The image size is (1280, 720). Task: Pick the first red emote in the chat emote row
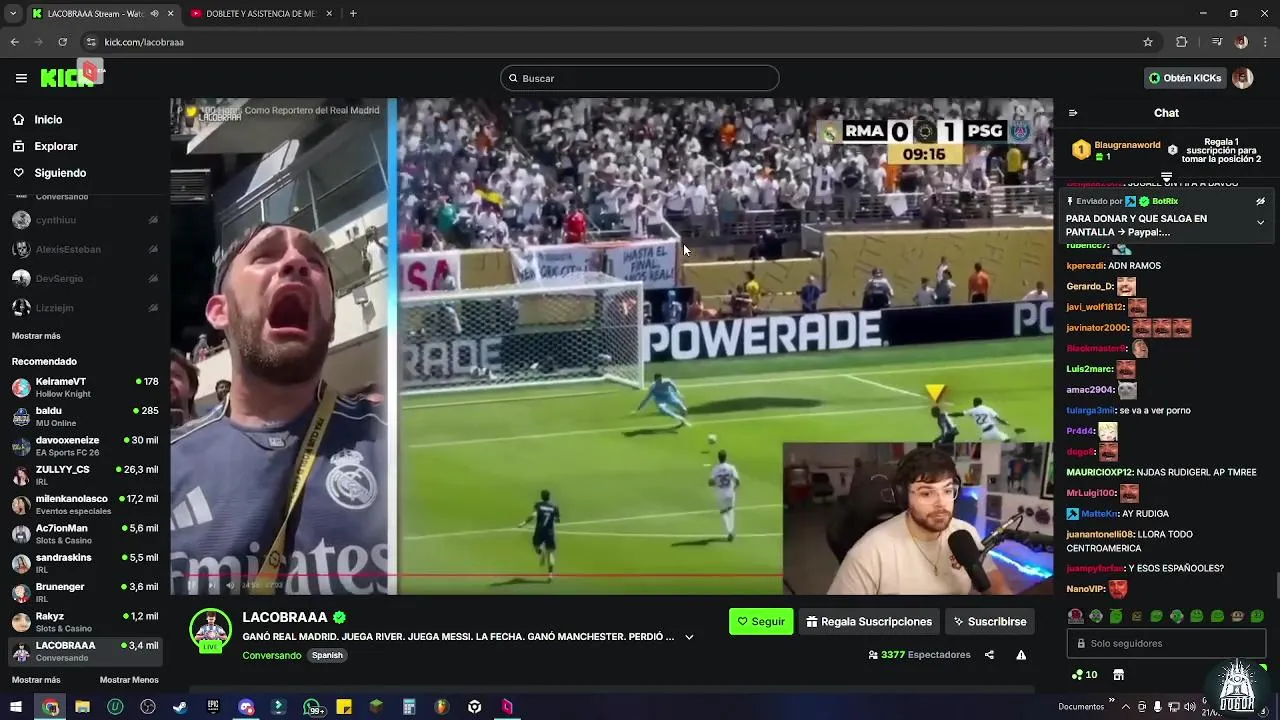point(1075,616)
